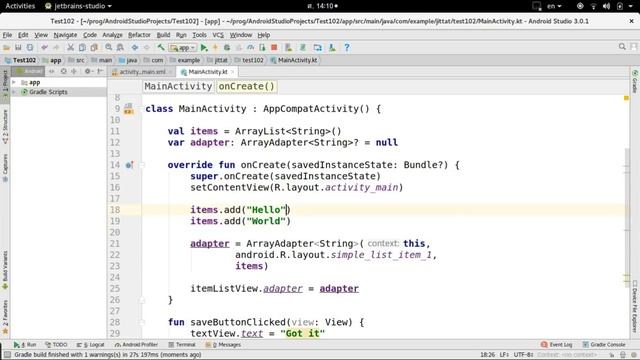Image resolution: width=640 pixels, height=360 pixels.
Task: Click the yellow warning marker in editor stripe
Action: coord(626,98)
